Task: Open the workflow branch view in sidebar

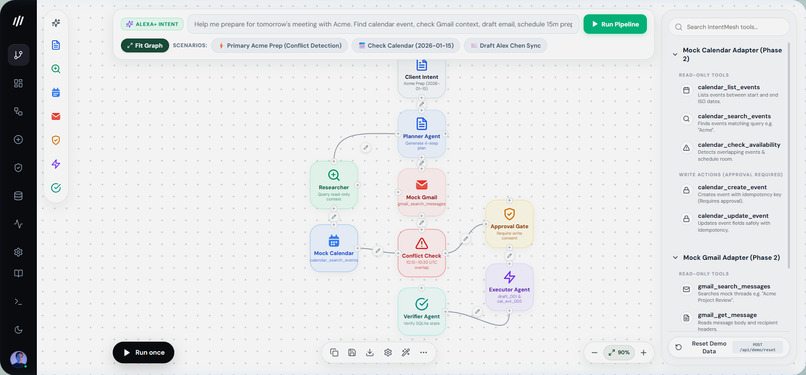Action: click(x=19, y=55)
